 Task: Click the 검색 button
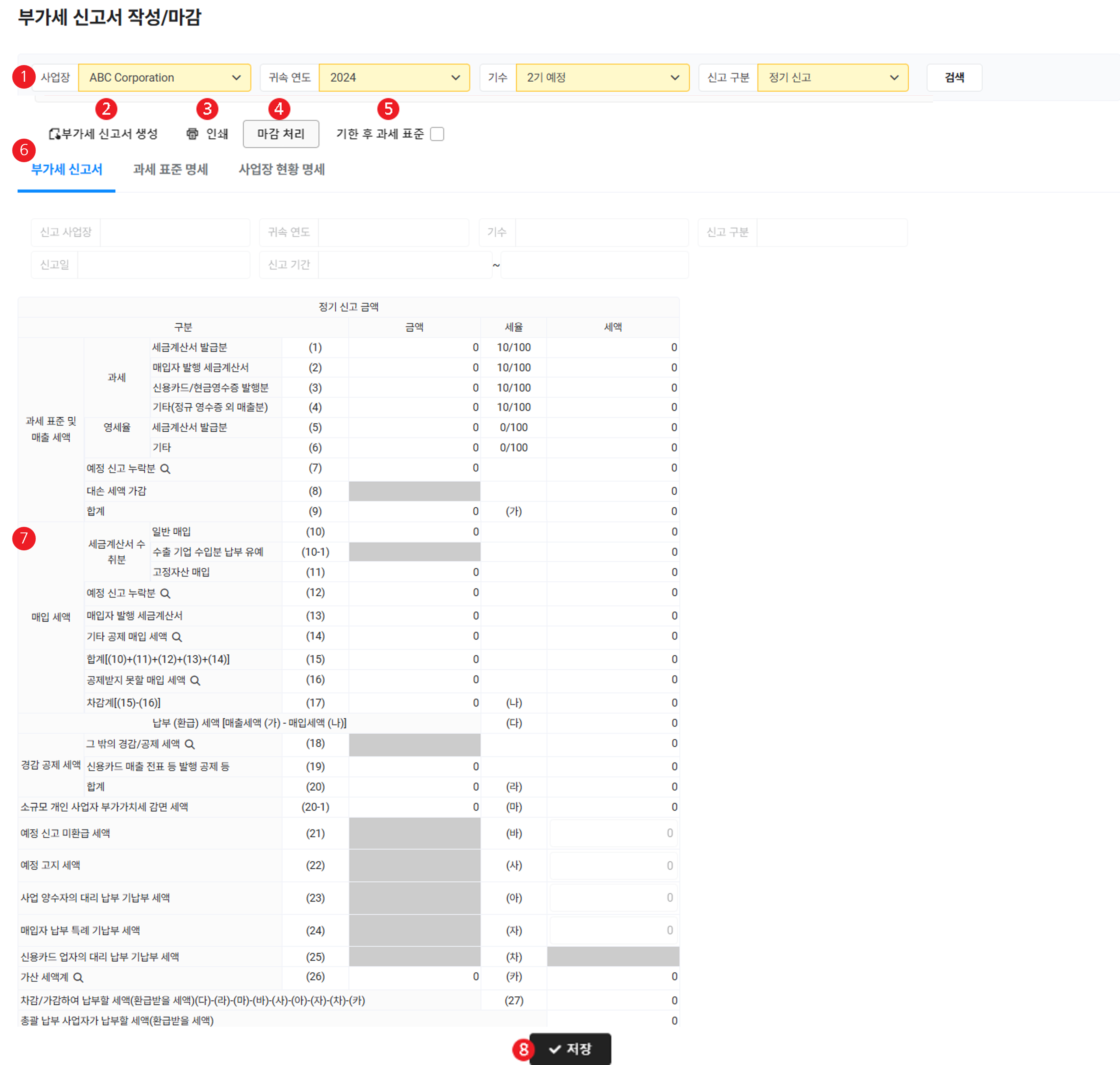pyautogui.click(x=954, y=78)
